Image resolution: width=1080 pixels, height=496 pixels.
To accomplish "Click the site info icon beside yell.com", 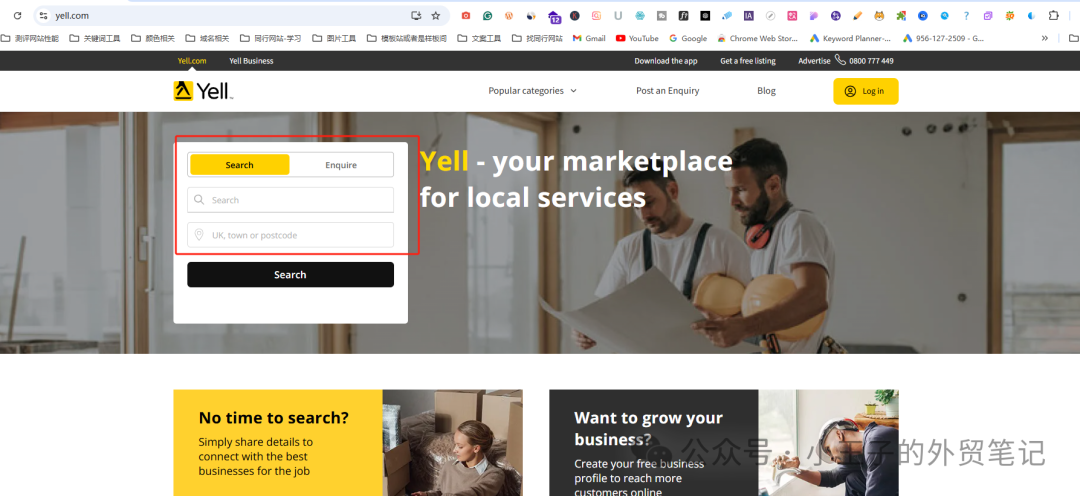I will tap(43, 15).
